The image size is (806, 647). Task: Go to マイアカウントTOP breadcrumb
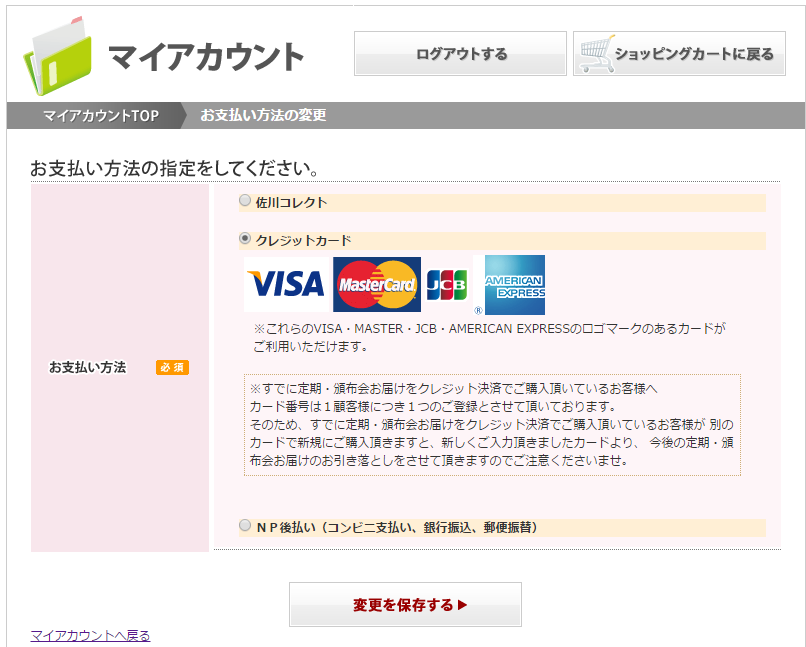(101, 116)
